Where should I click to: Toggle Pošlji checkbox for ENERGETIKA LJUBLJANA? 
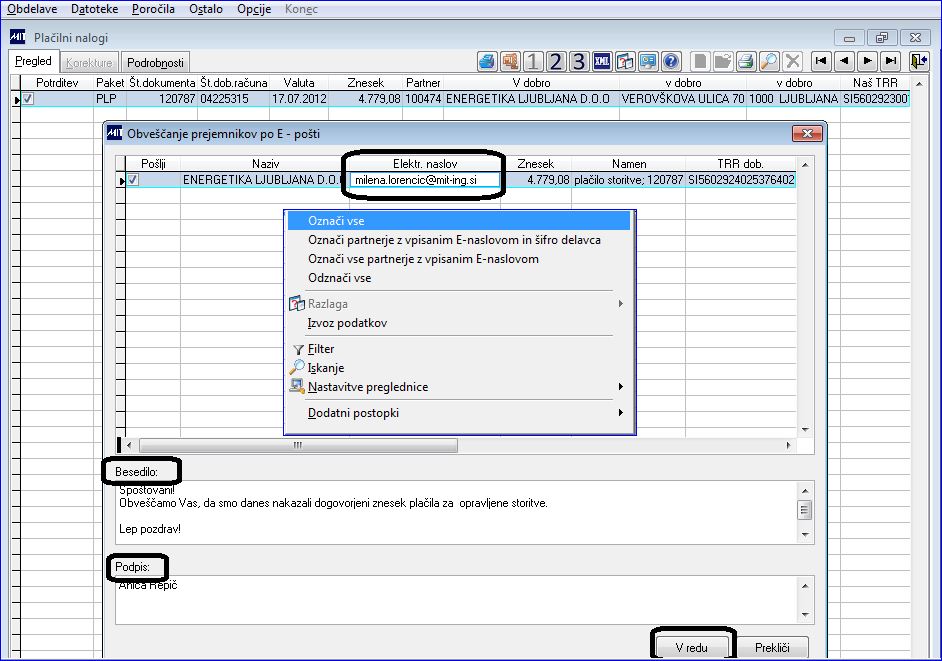133,180
